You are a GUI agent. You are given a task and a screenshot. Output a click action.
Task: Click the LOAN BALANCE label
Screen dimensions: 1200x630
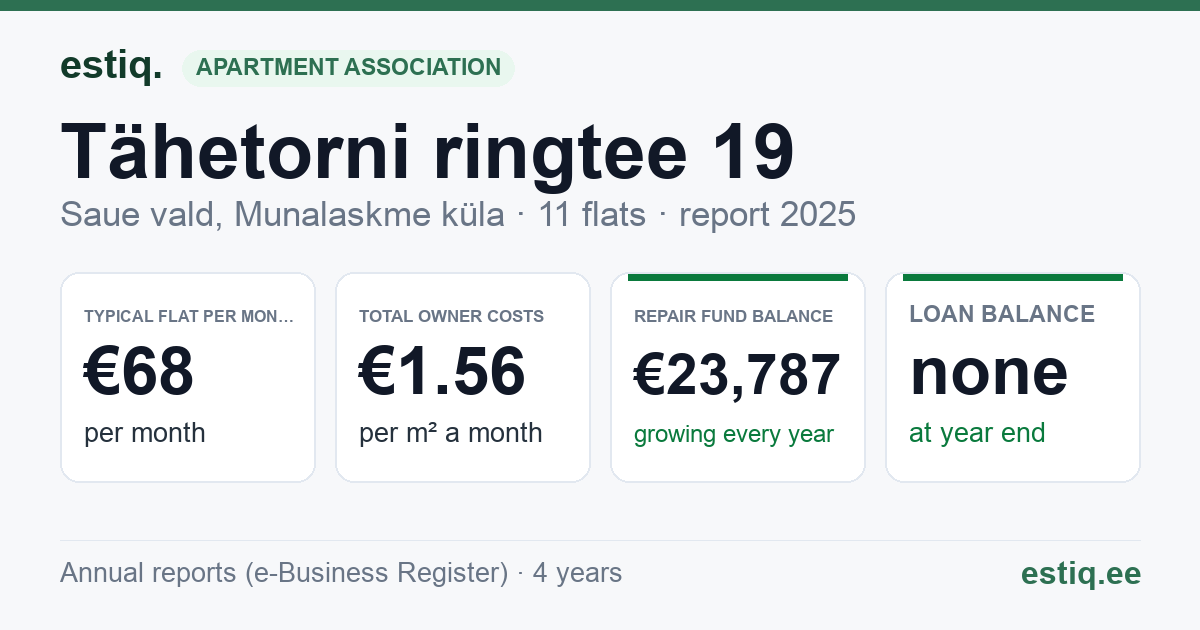click(x=1002, y=314)
